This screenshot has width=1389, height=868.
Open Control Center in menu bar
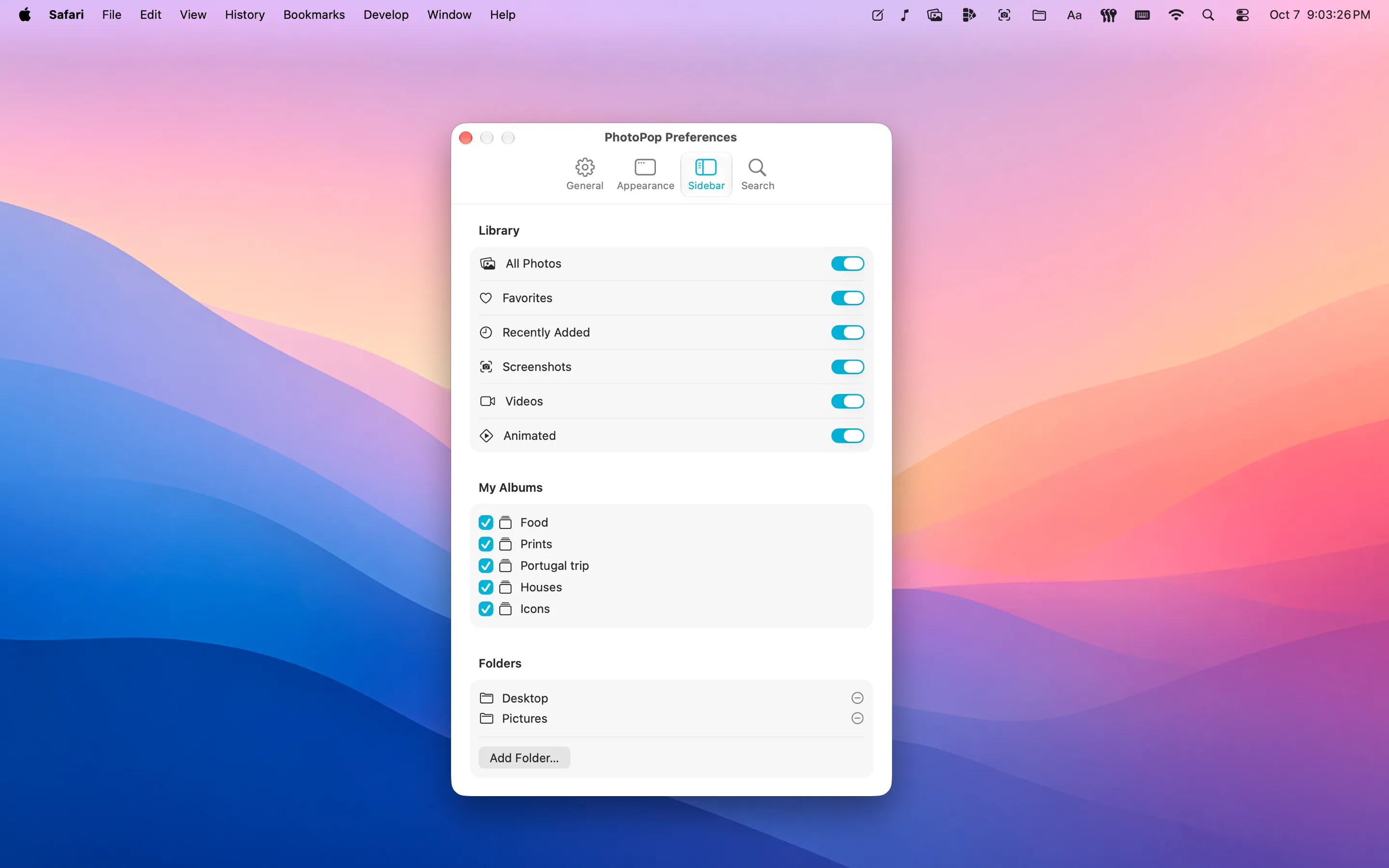[1242, 15]
